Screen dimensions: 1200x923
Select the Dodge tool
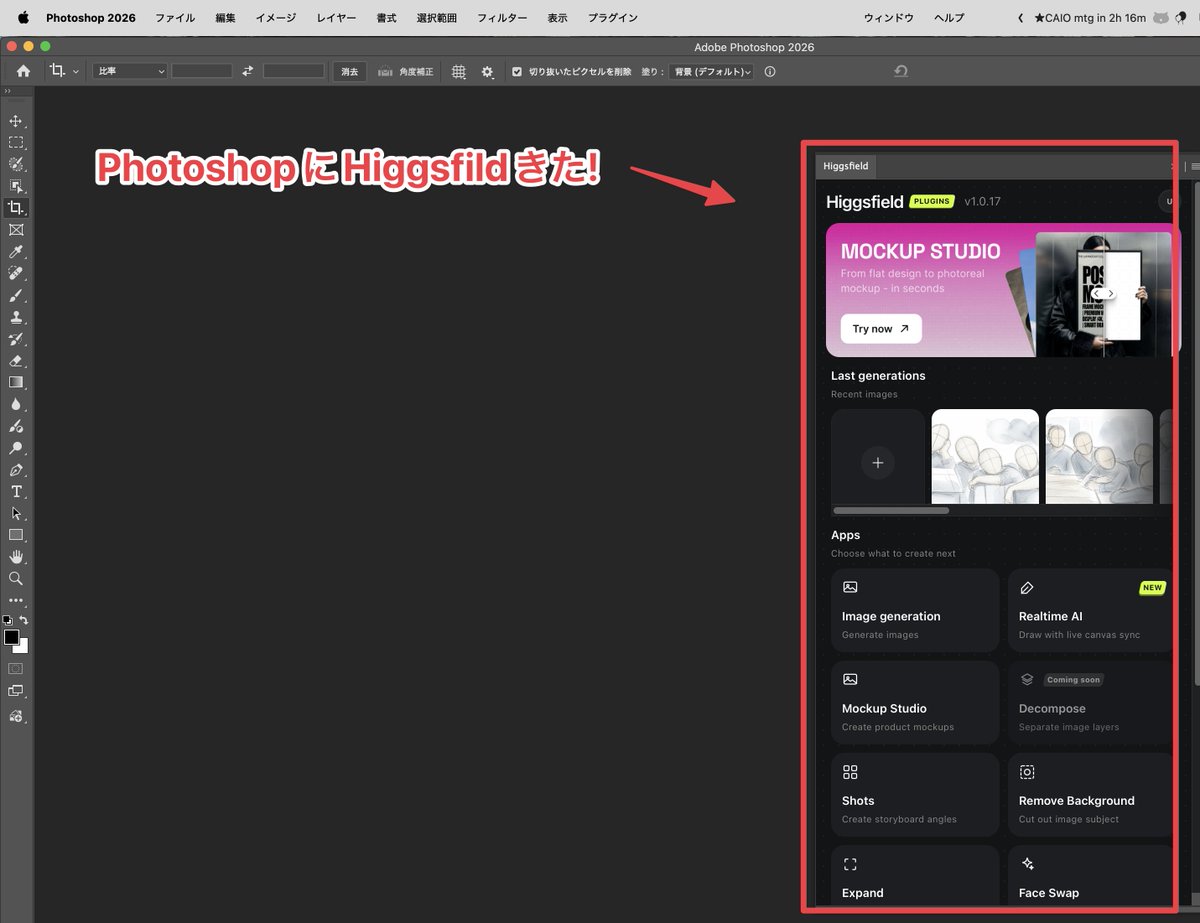tap(16, 448)
